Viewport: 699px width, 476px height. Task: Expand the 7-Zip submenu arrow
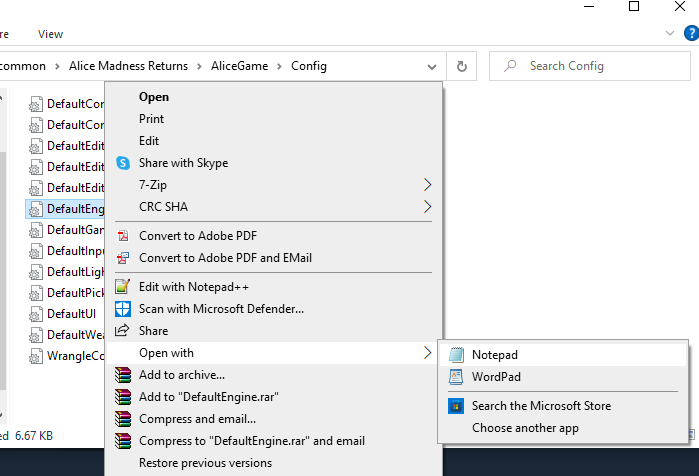tap(428, 185)
